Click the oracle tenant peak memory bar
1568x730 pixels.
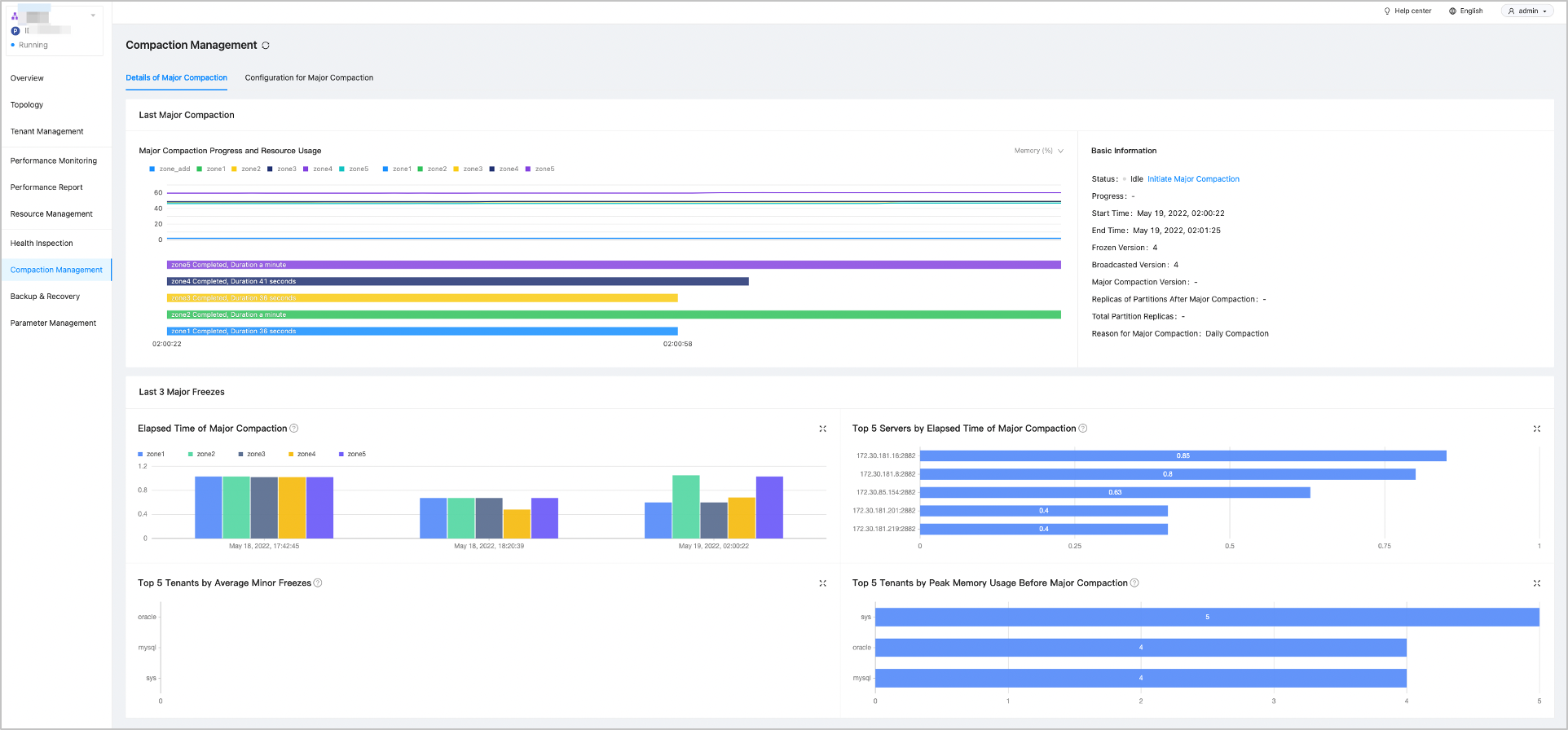point(1141,648)
